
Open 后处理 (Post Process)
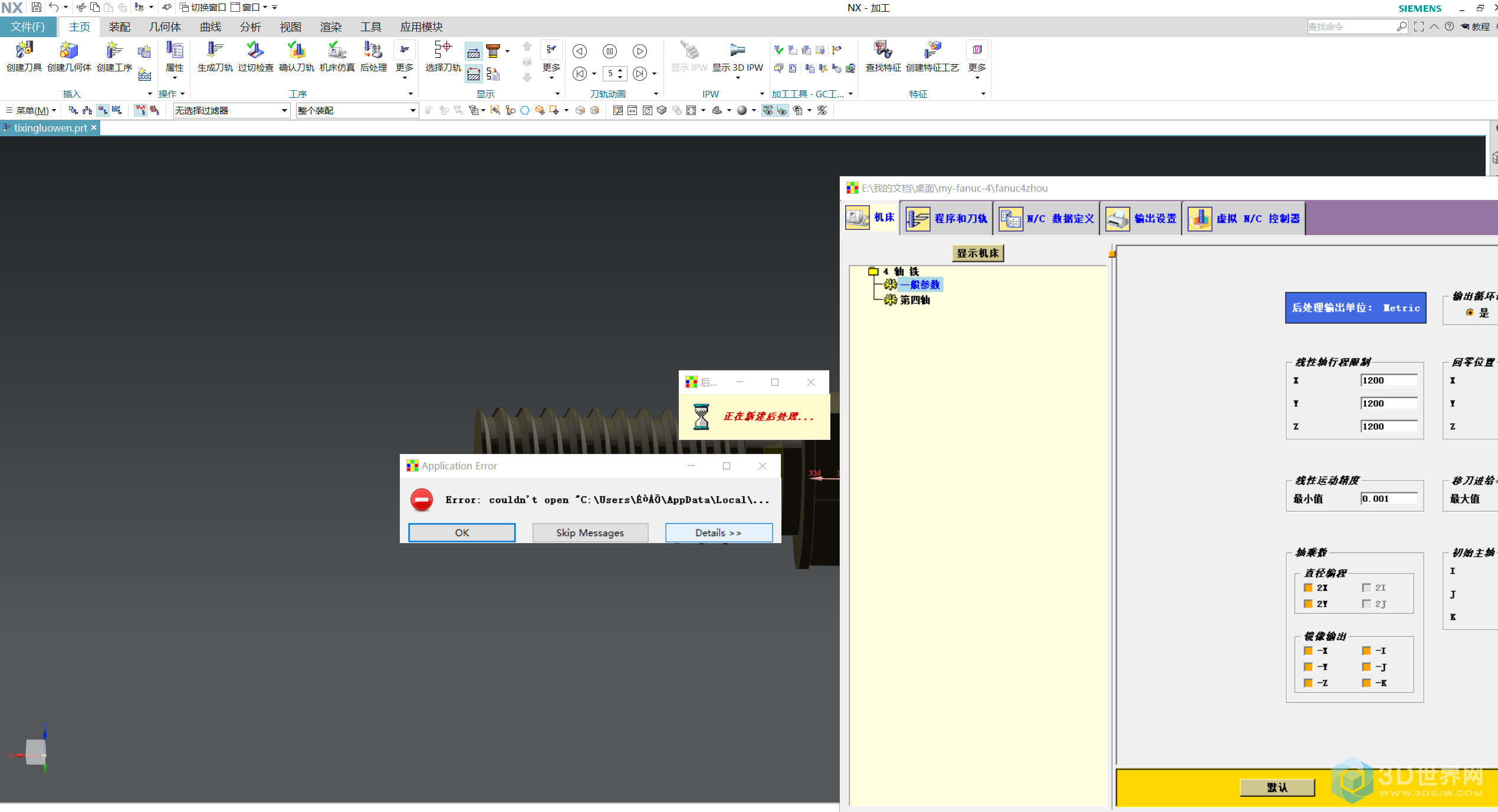pyautogui.click(x=374, y=57)
